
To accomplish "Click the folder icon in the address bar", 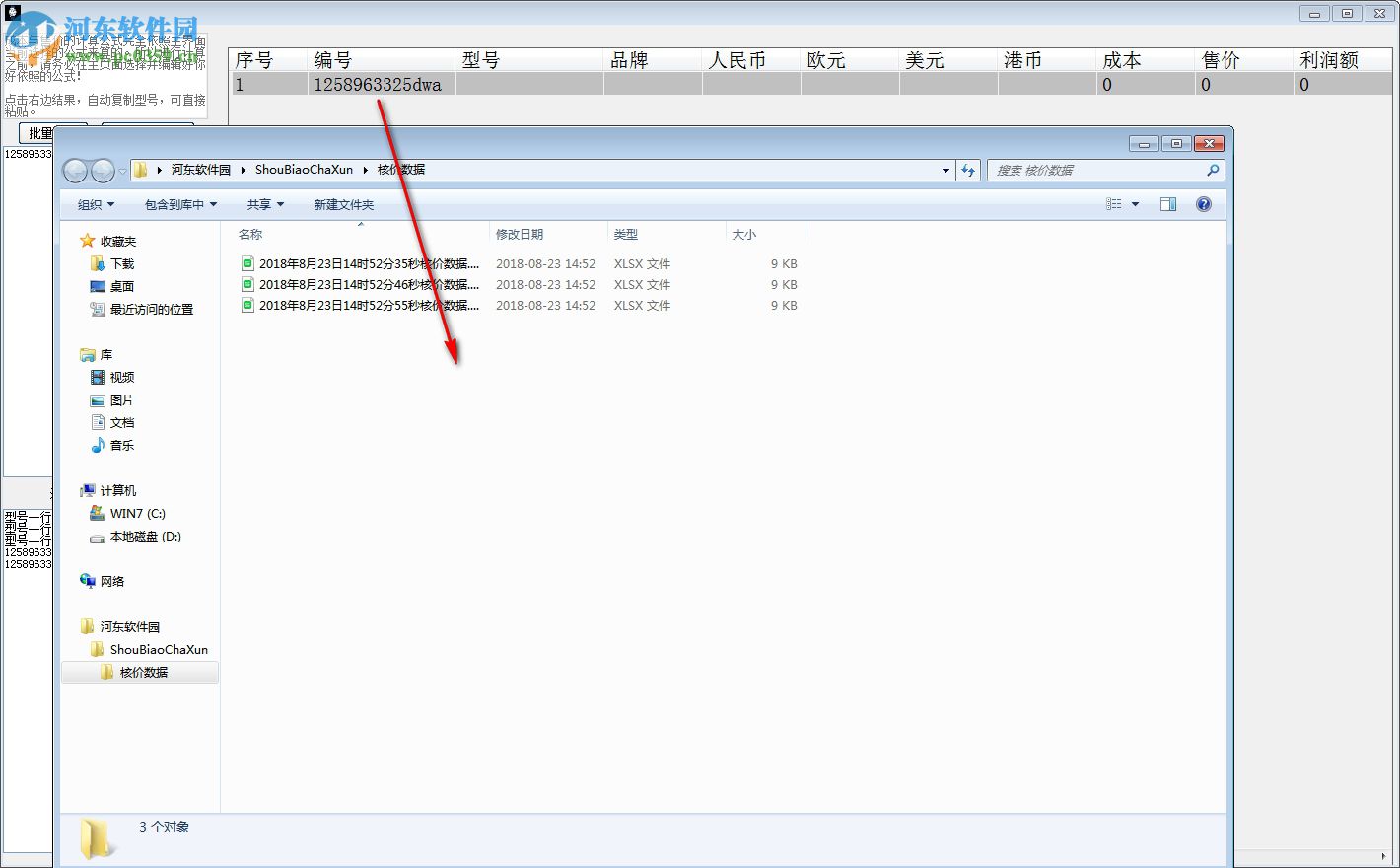I will 141,170.
